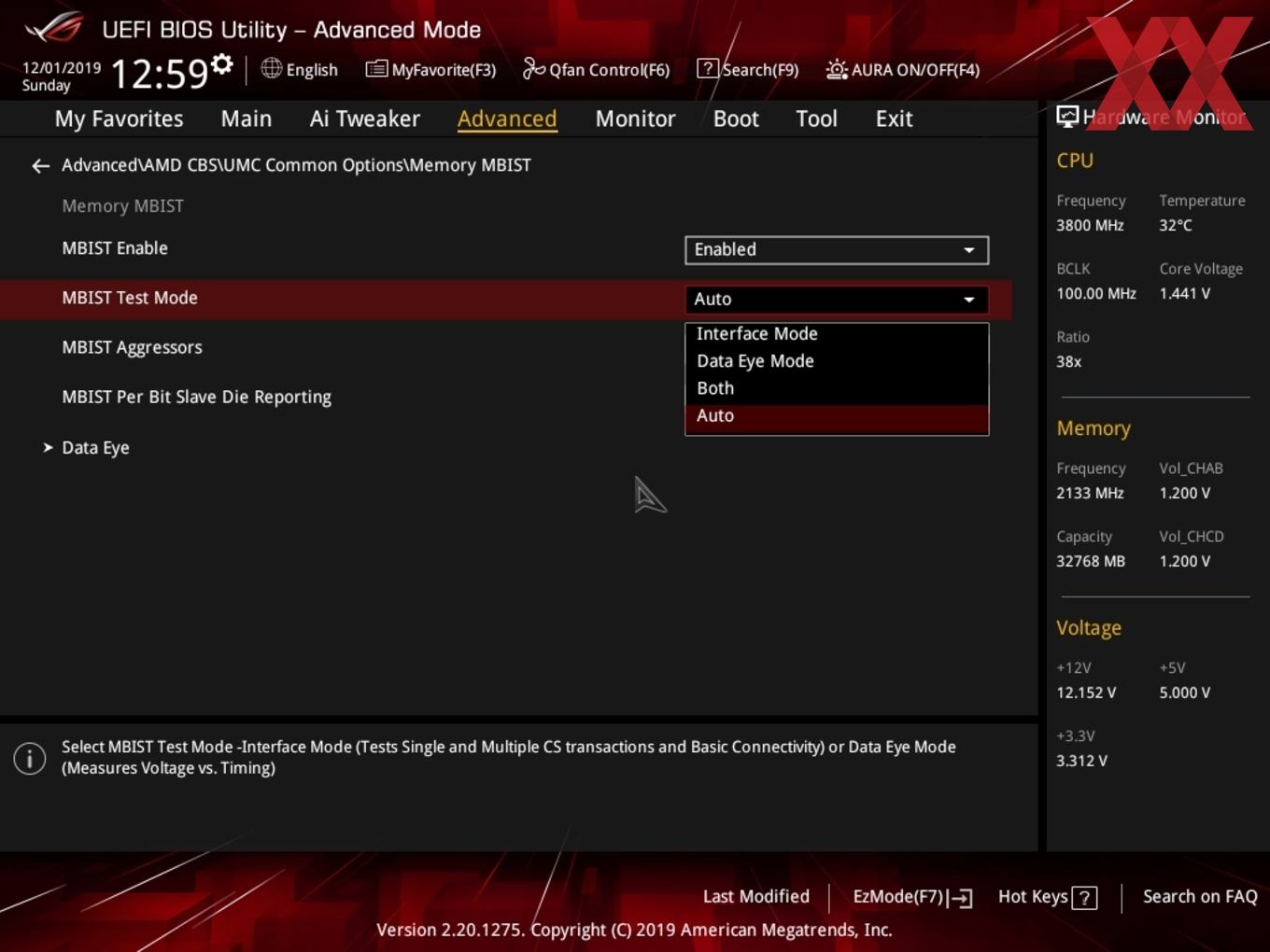Click the back arrow in breadcrumb
The width and height of the screenshot is (1270, 952).
click(40, 166)
